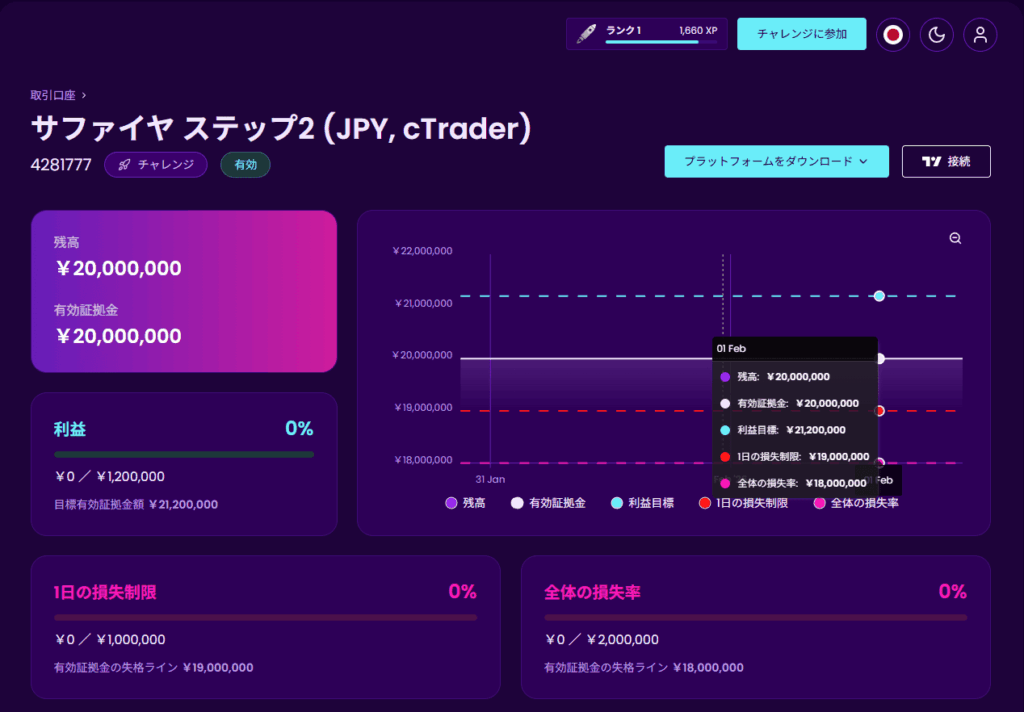This screenshot has width=1024, height=712.
Task: Click the chart zoom-out magnifier icon
Action: coord(955,238)
